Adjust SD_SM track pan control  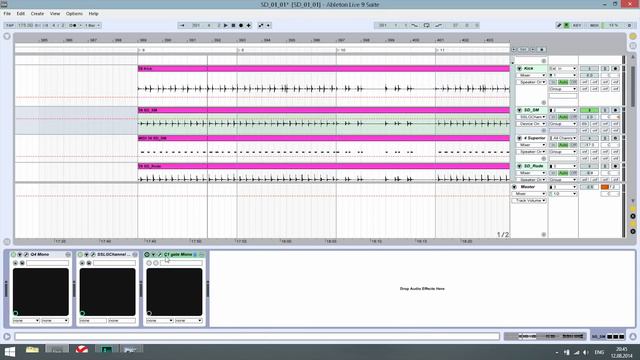[x=611, y=117]
